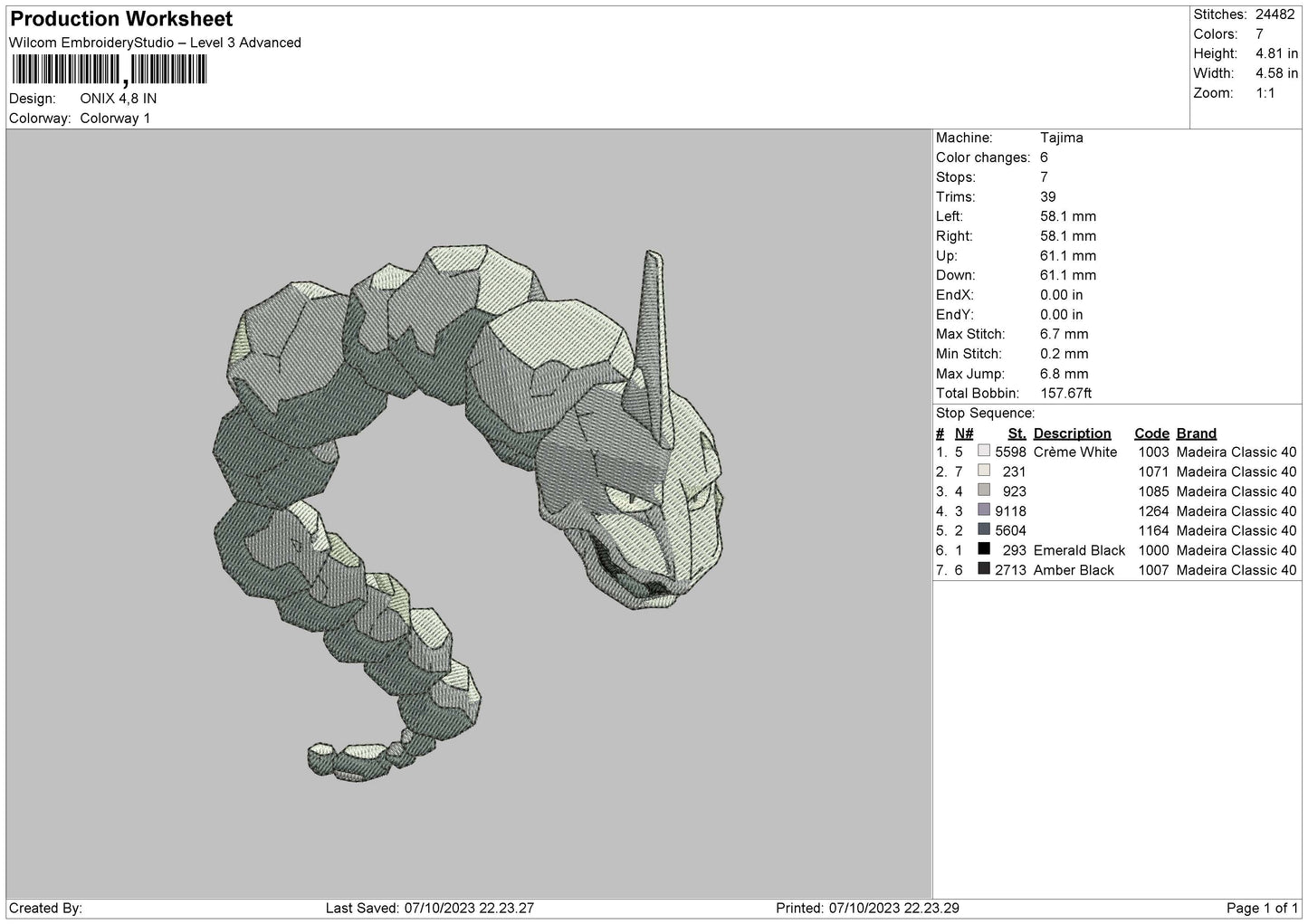Click the 'Emerald Black' description
The image size is (1308, 924).
1079,550
